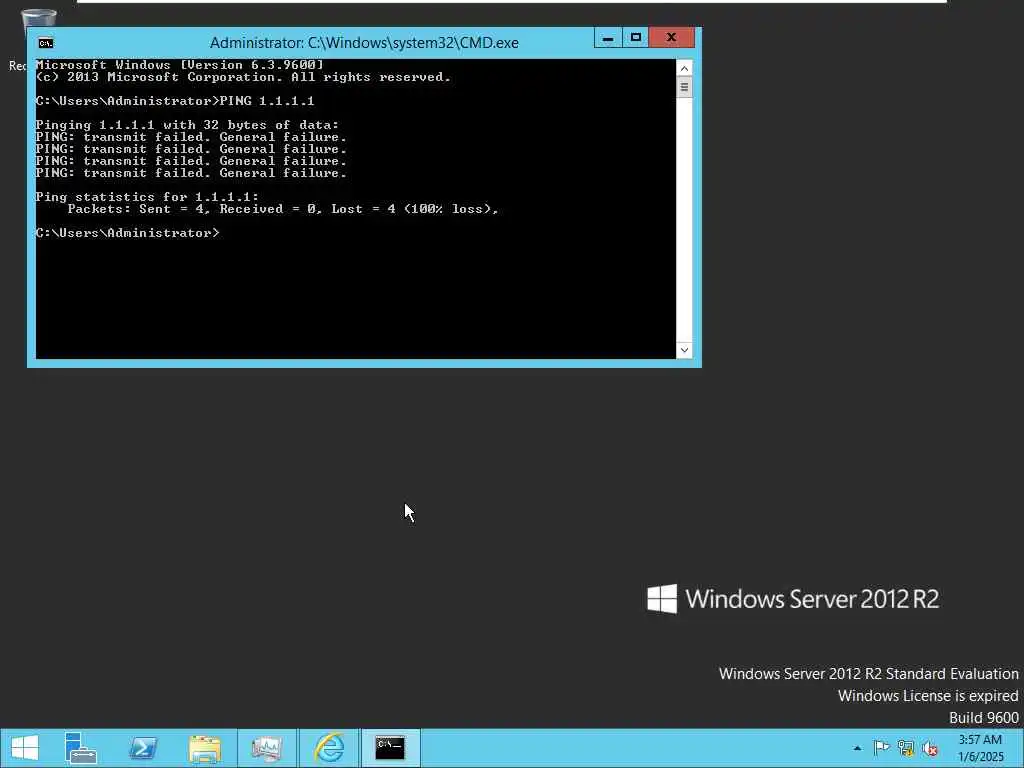This screenshot has width=1024, height=768.
Task: Open File Explorer from the taskbar
Action: click(x=204, y=748)
